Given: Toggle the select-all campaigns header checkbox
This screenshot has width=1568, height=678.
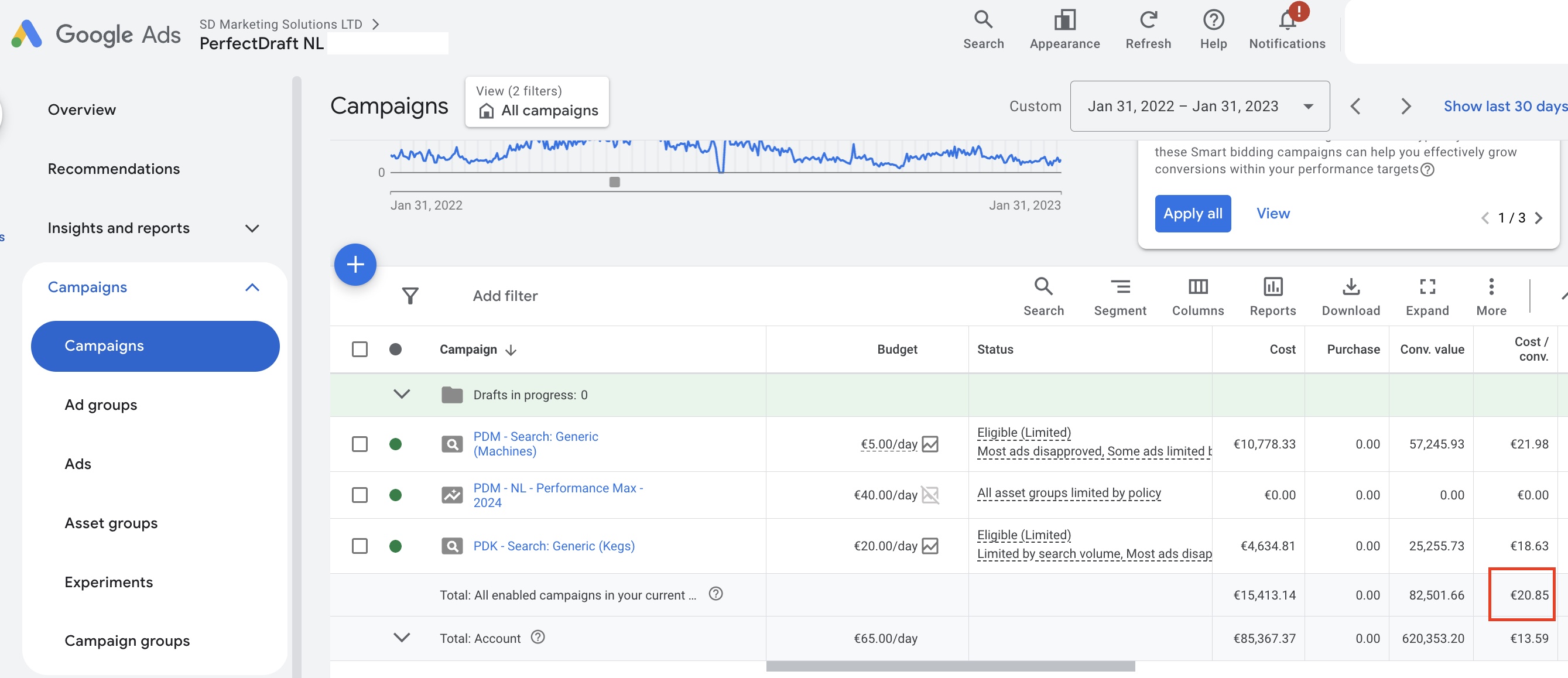Looking at the screenshot, I should click(360, 350).
